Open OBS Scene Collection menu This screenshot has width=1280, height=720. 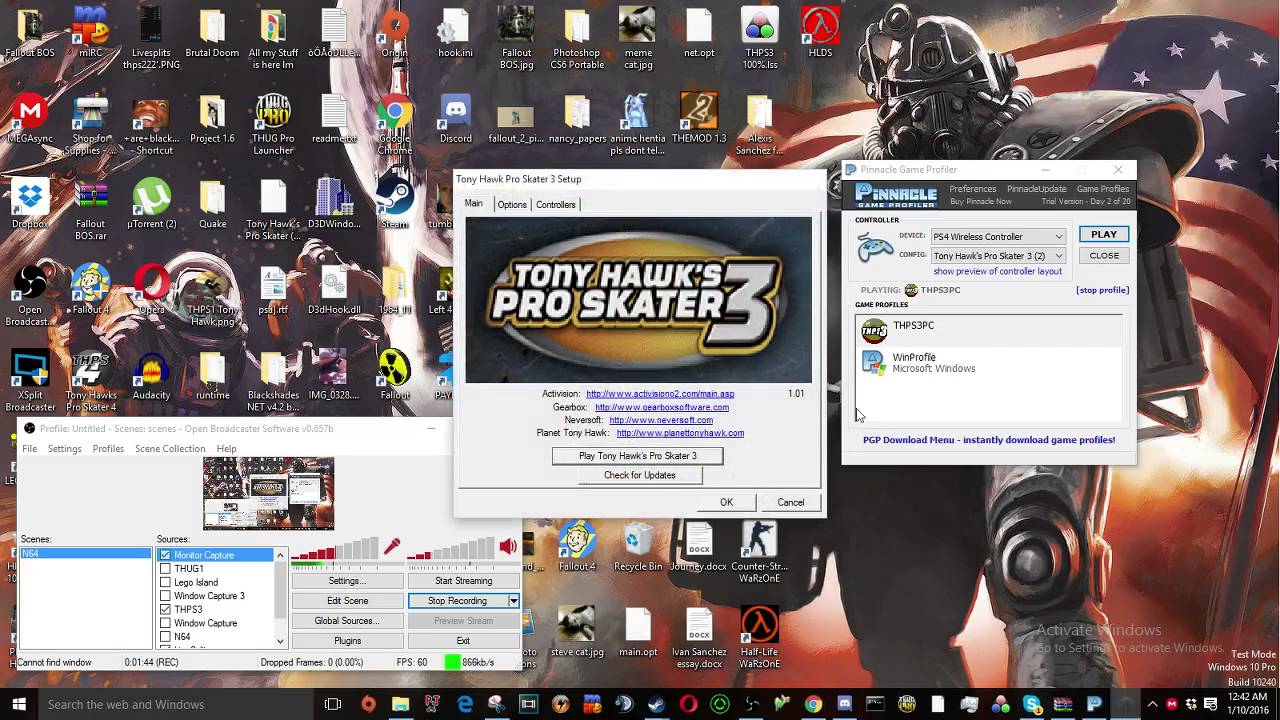click(x=170, y=449)
